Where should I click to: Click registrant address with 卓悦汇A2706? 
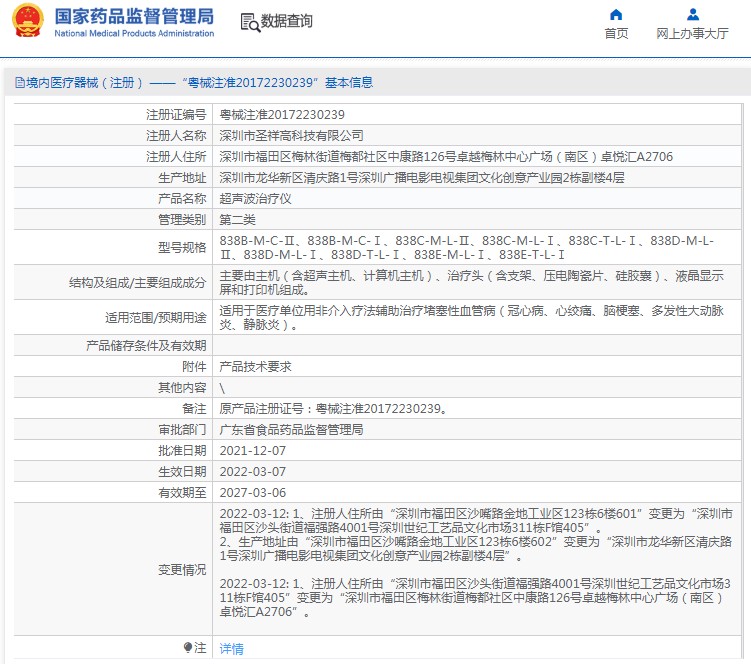[446, 157]
